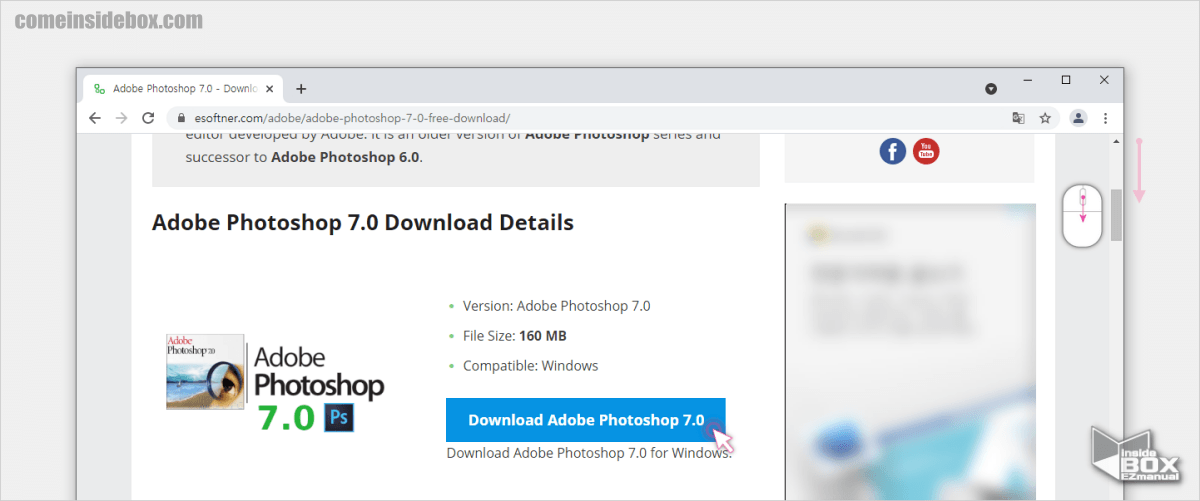Click the Download Adobe Photoshop 7.0 for Windows caption
This screenshot has width=1200, height=501.
(x=589, y=453)
